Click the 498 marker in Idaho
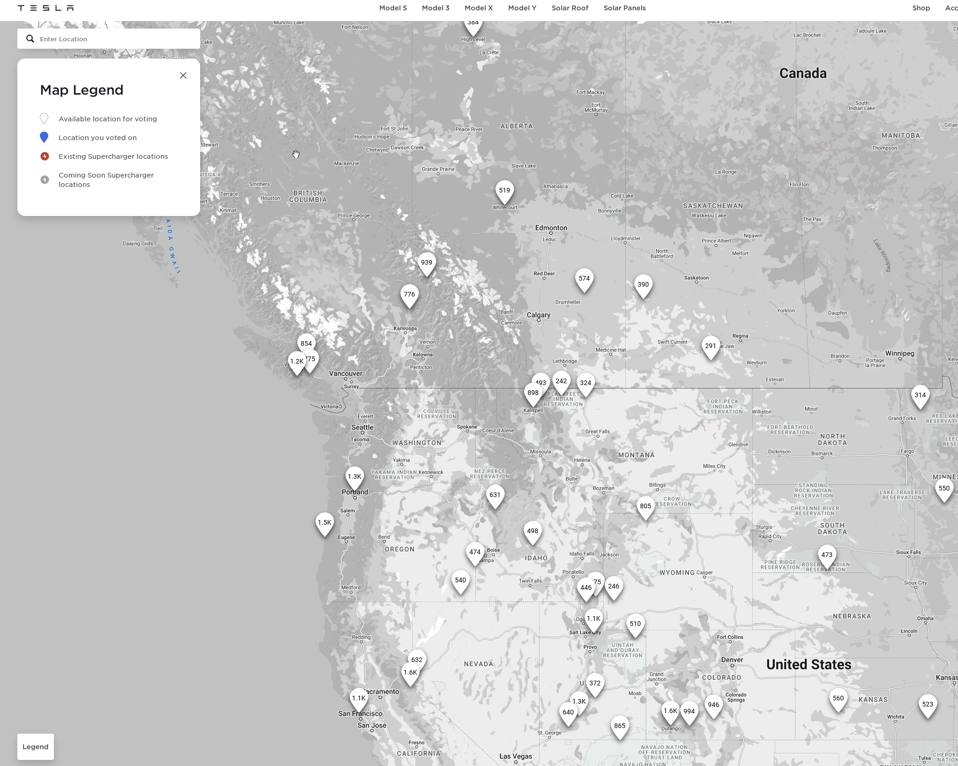This screenshot has height=766, width=958. [x=533, y=531]
